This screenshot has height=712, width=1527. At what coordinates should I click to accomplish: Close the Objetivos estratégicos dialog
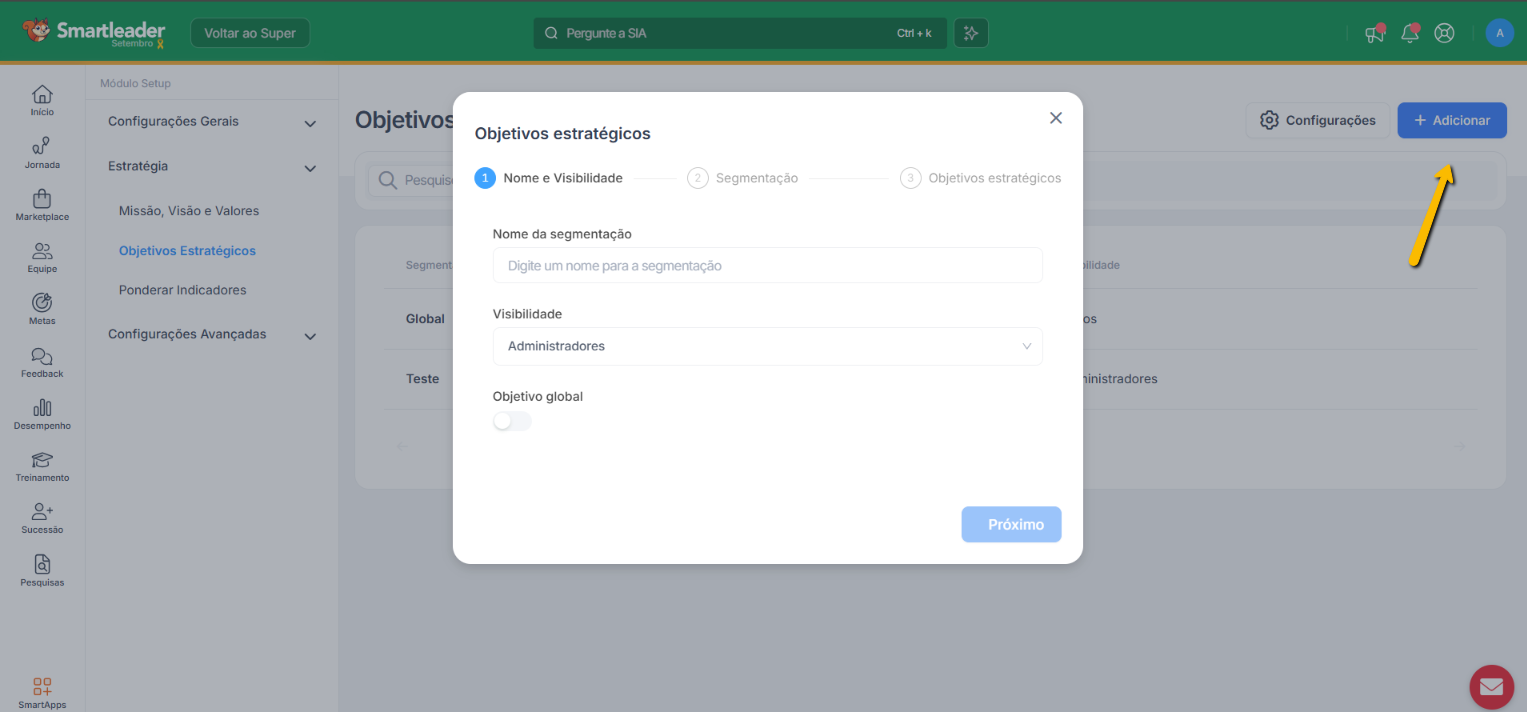coord(1055,118)
